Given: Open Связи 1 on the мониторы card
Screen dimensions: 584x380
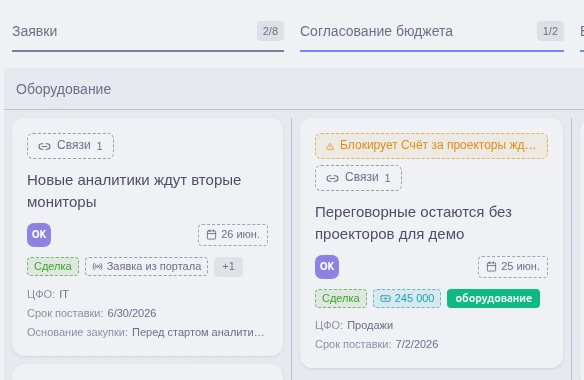Looking at the screenshot, I should point(70,146).
